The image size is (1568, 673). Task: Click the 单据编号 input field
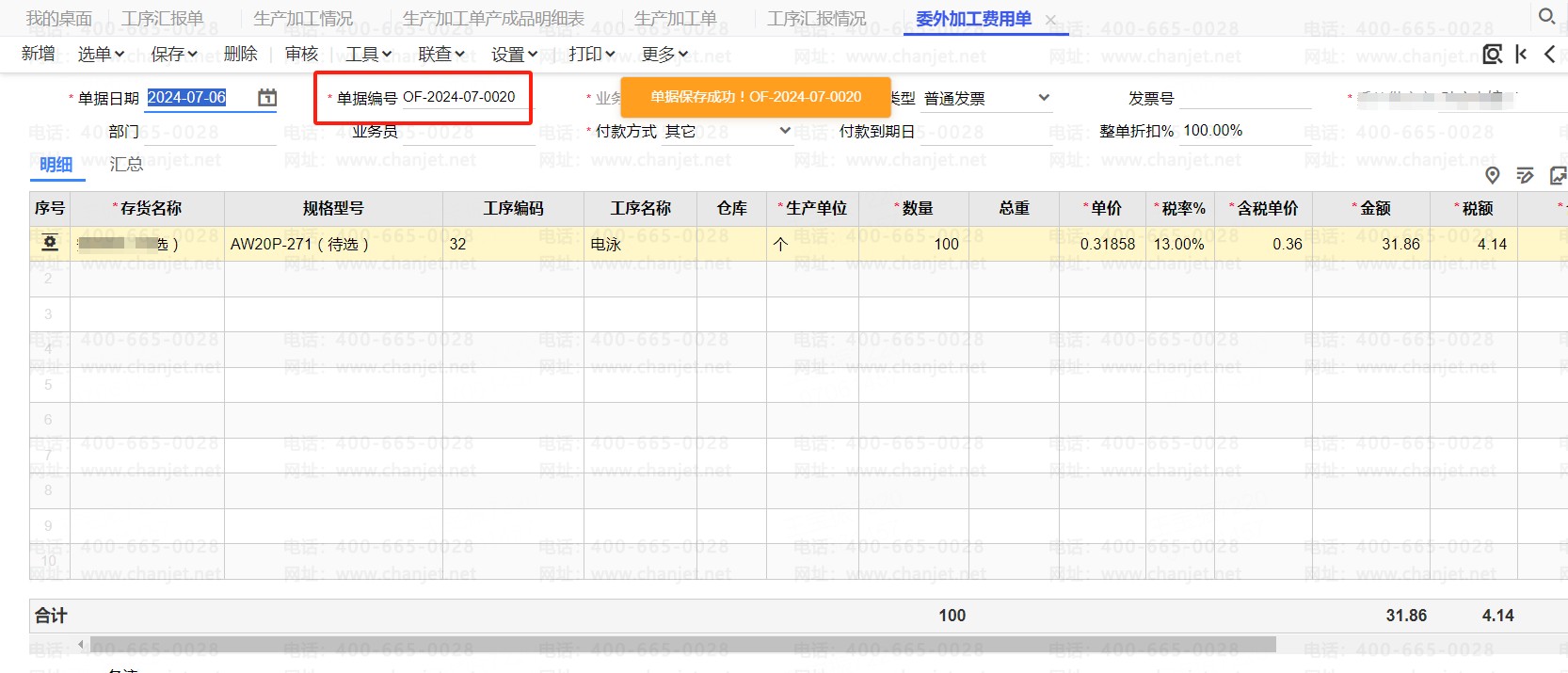pos(461,97)
